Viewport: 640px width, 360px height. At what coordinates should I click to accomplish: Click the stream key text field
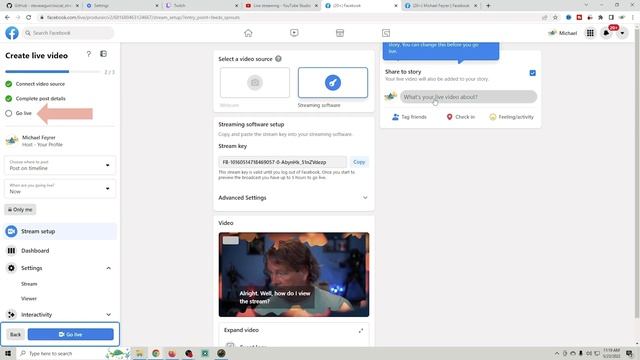(x=282, y=162)
